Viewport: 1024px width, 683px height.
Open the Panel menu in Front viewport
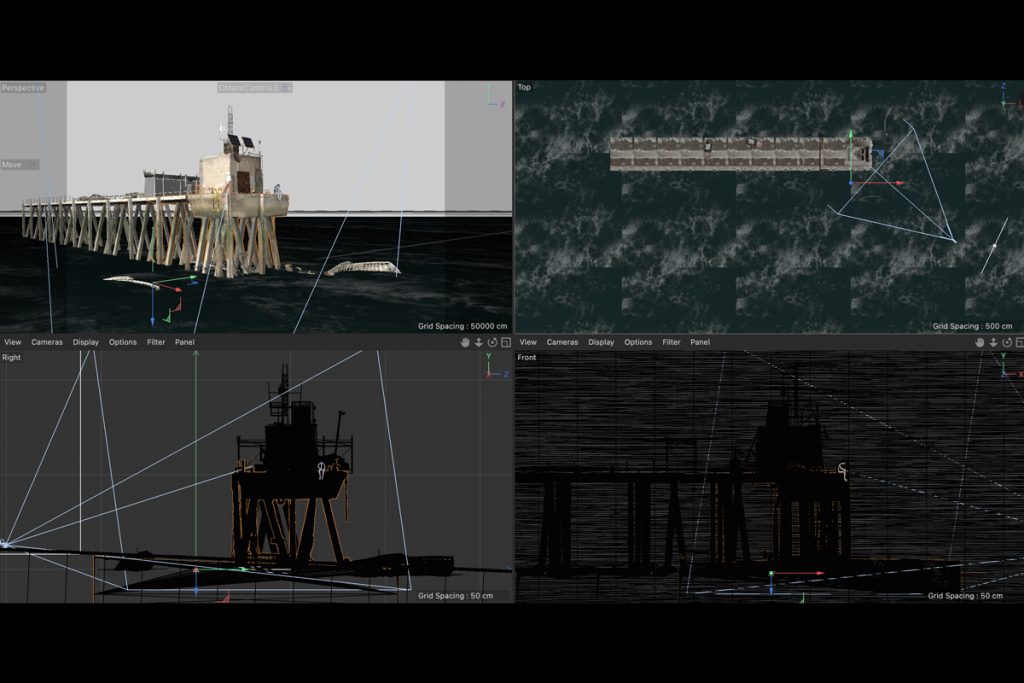point(699,342)
